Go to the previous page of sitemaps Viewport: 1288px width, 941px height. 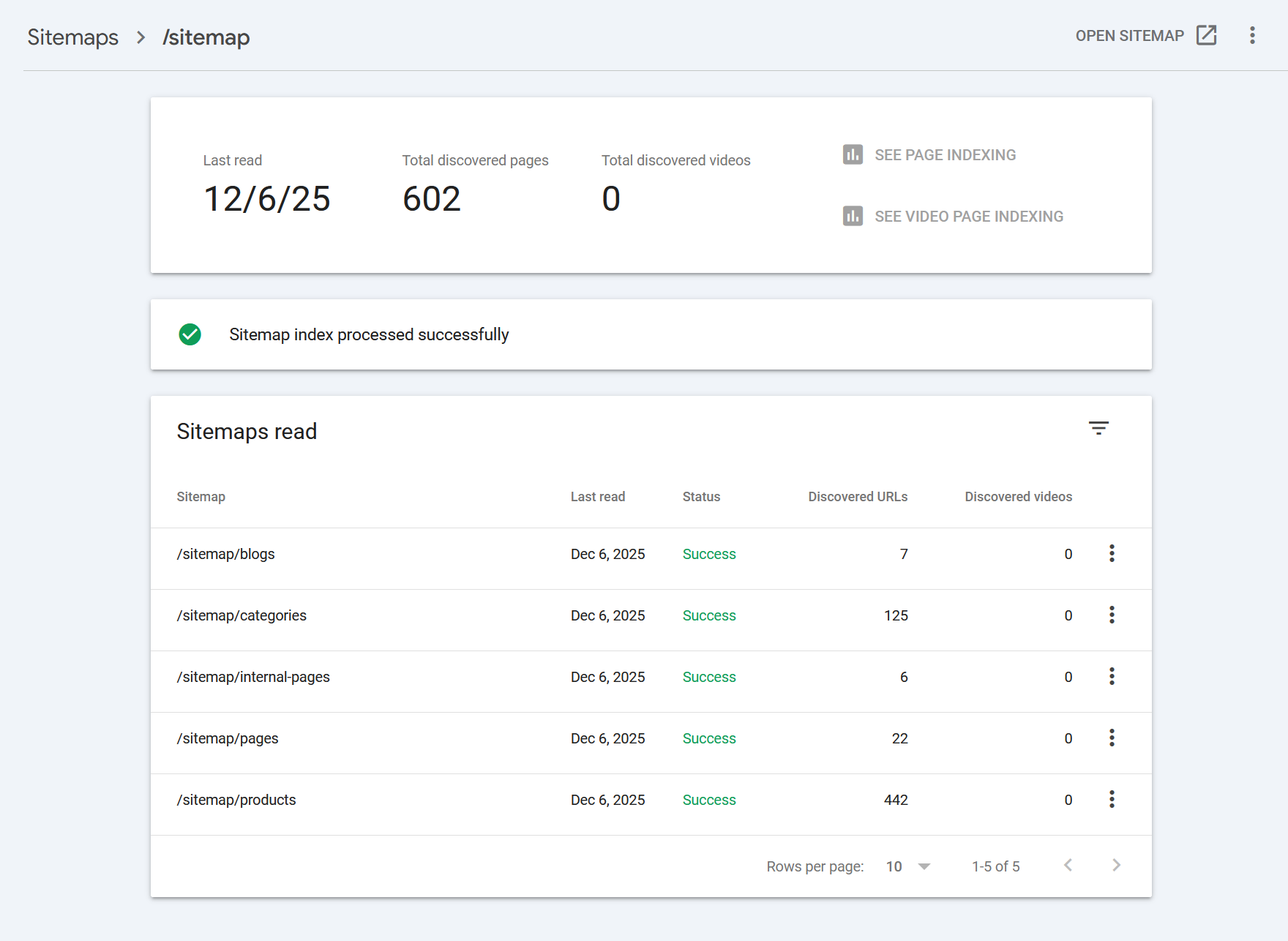1068,866
